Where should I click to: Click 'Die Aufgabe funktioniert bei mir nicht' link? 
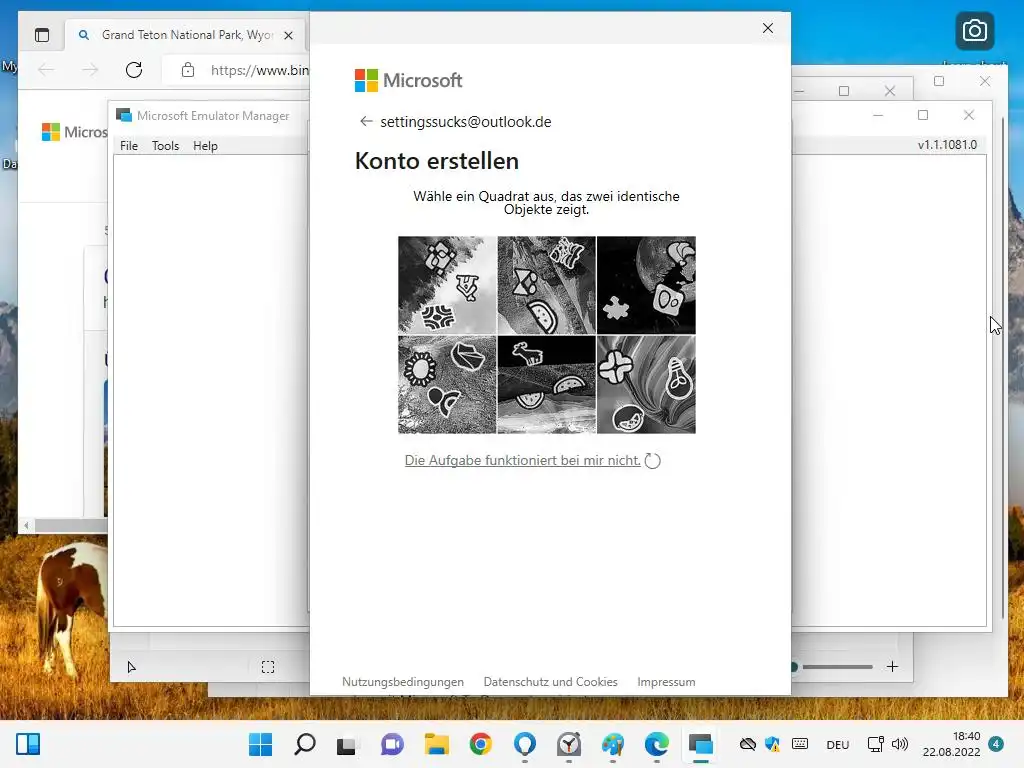(x=522, y=460)
